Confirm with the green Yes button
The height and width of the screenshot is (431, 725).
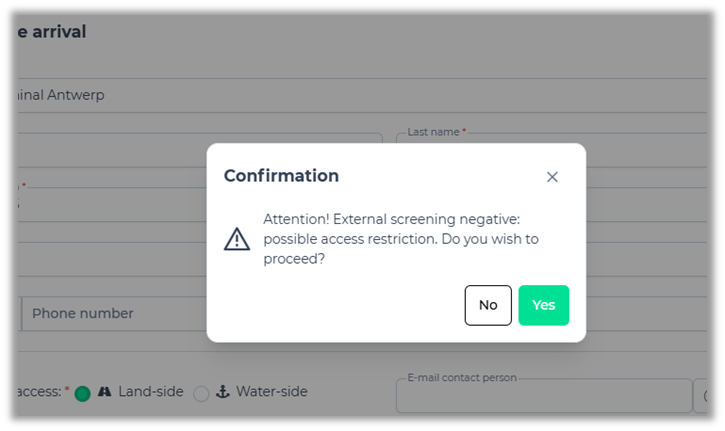pyautogui.click(x=543, y=305)
